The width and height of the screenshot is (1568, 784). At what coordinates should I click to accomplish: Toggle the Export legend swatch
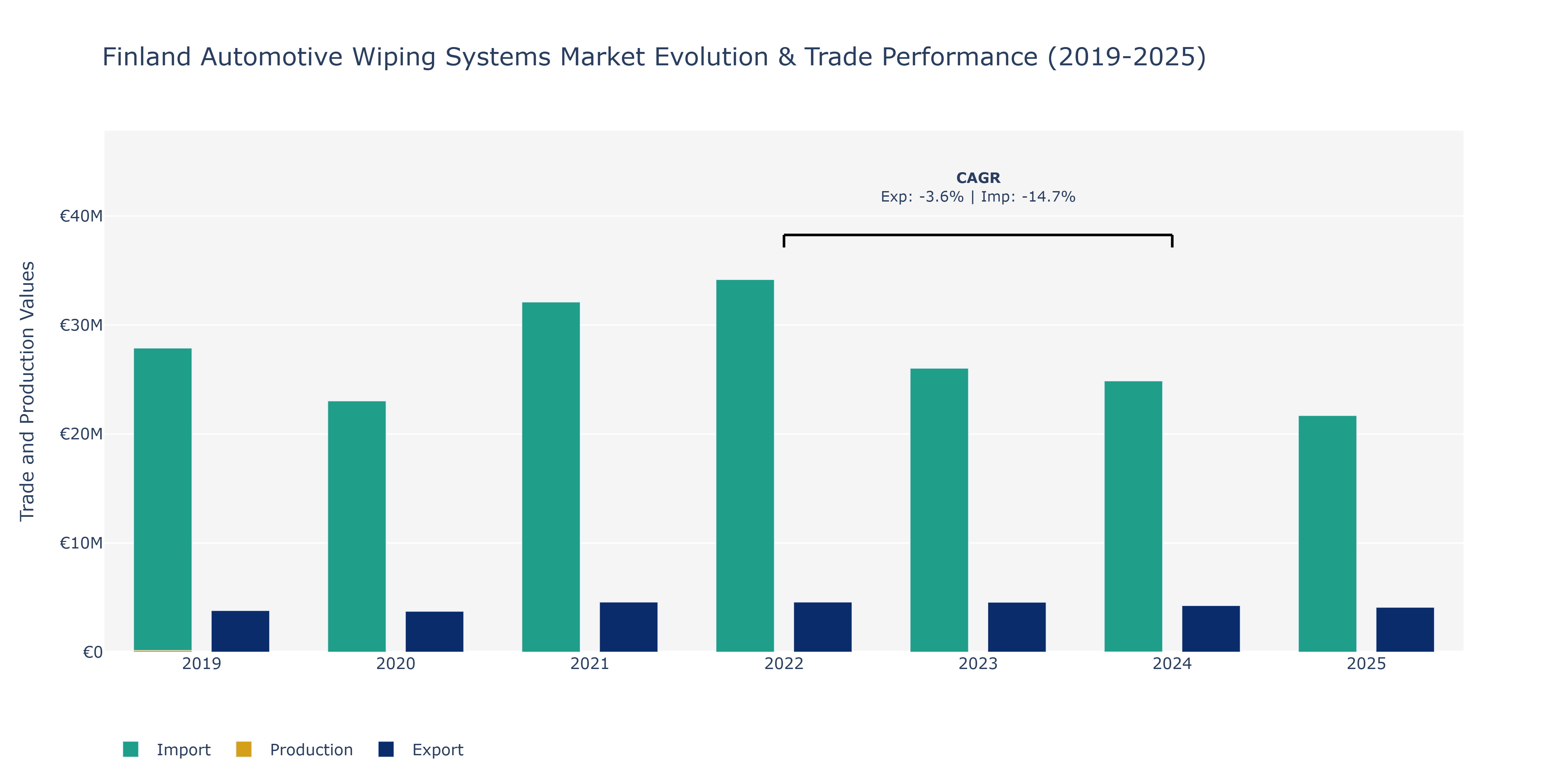click(x=386, y=749)
